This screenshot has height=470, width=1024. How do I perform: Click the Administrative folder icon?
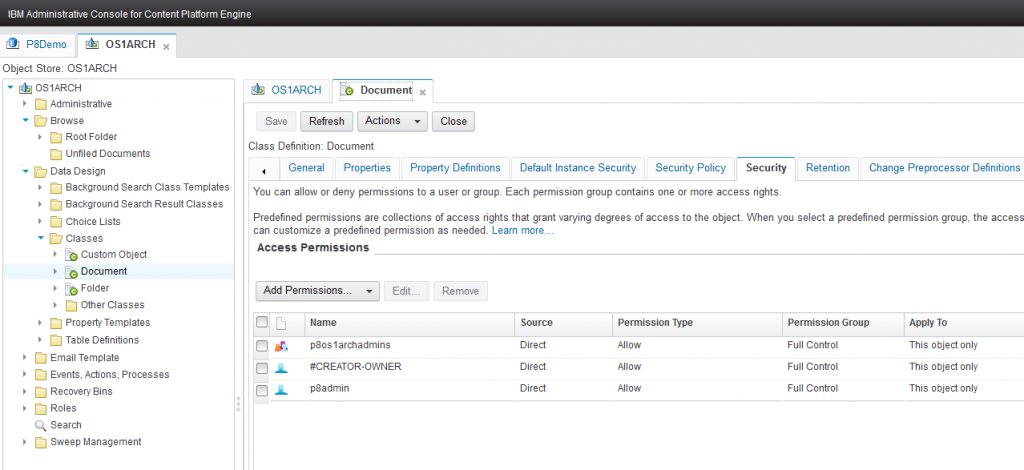click(41, 104)
